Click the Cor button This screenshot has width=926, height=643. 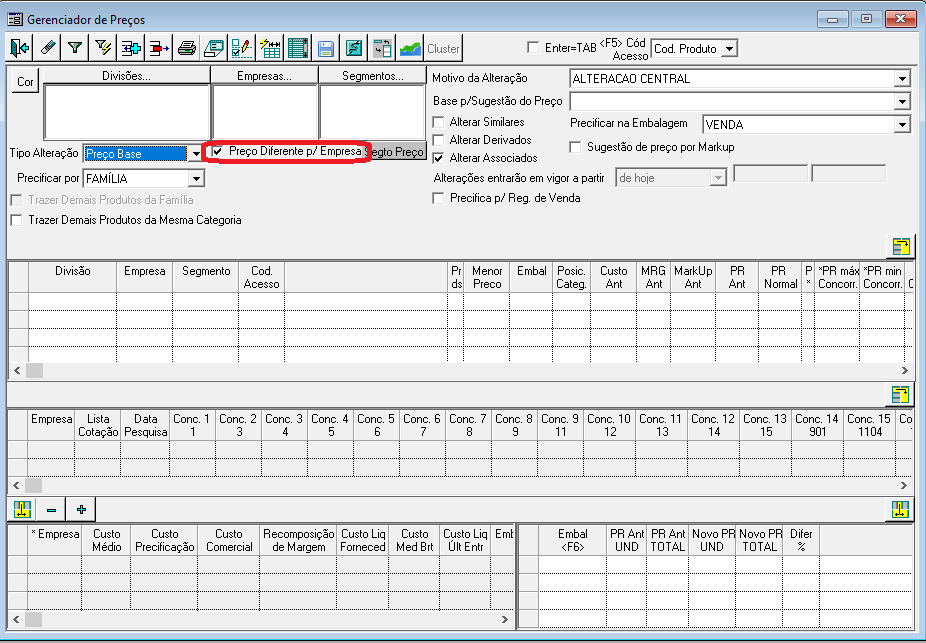[x=25, y=81]
